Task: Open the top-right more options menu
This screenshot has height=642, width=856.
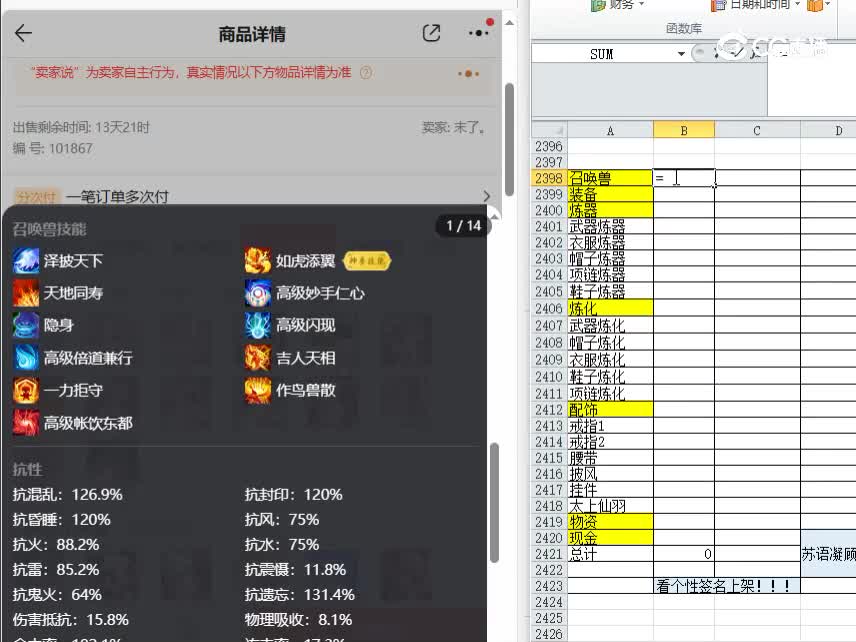Action: click(x=476, y=32)
